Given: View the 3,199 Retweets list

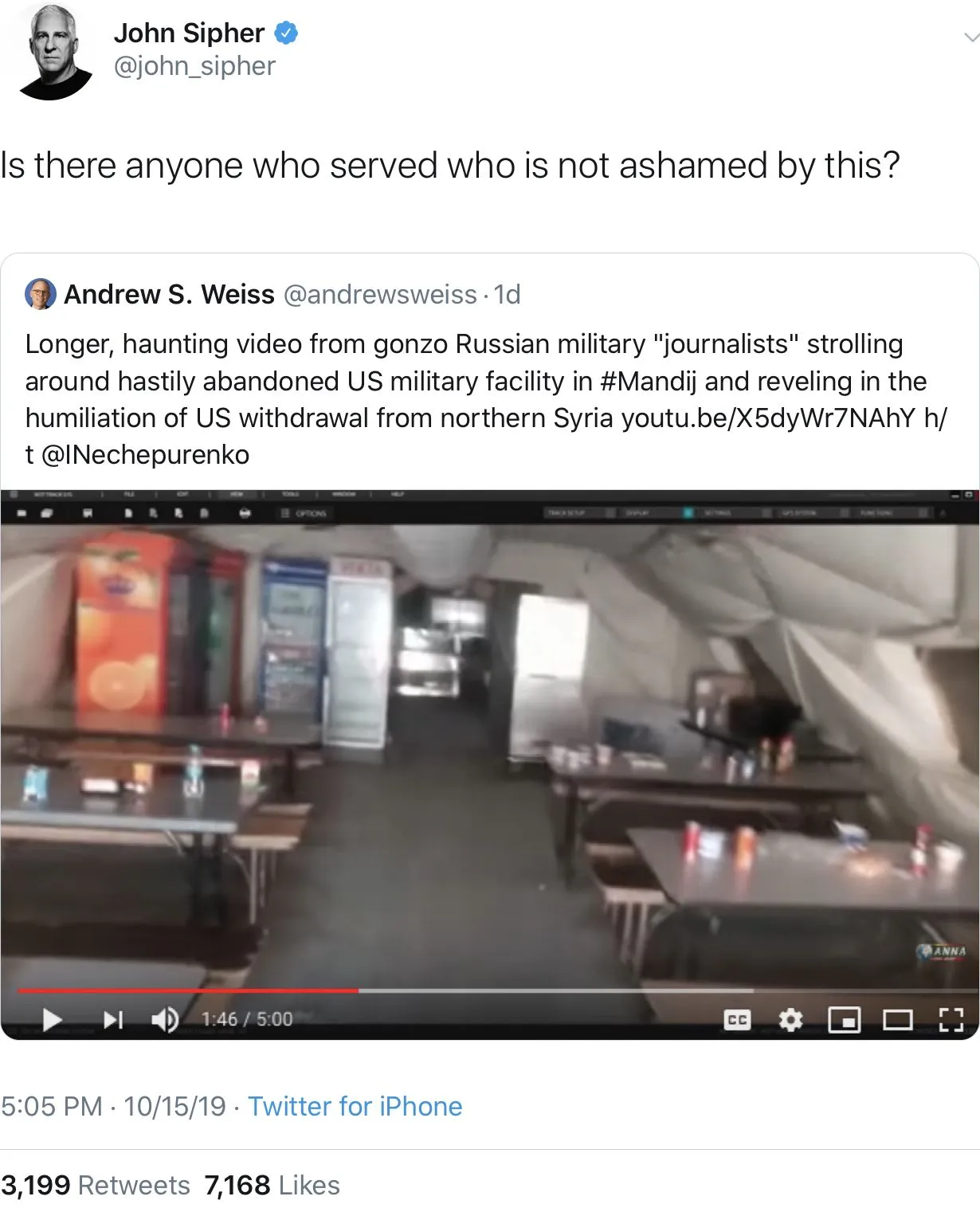Looking at the screenshot, I should (x=96, y=1185).
